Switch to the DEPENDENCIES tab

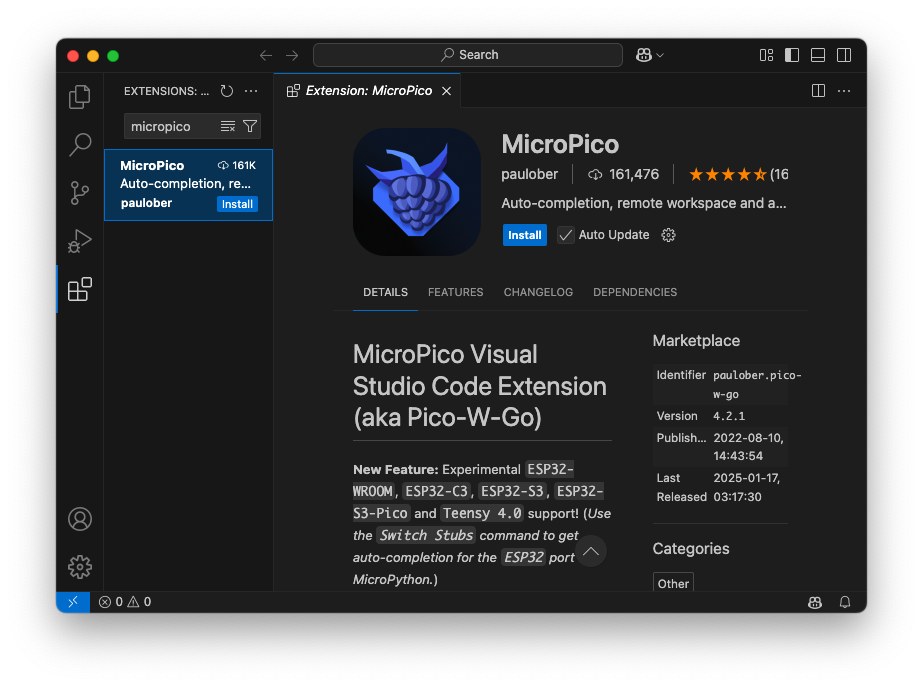pos(635,292)
